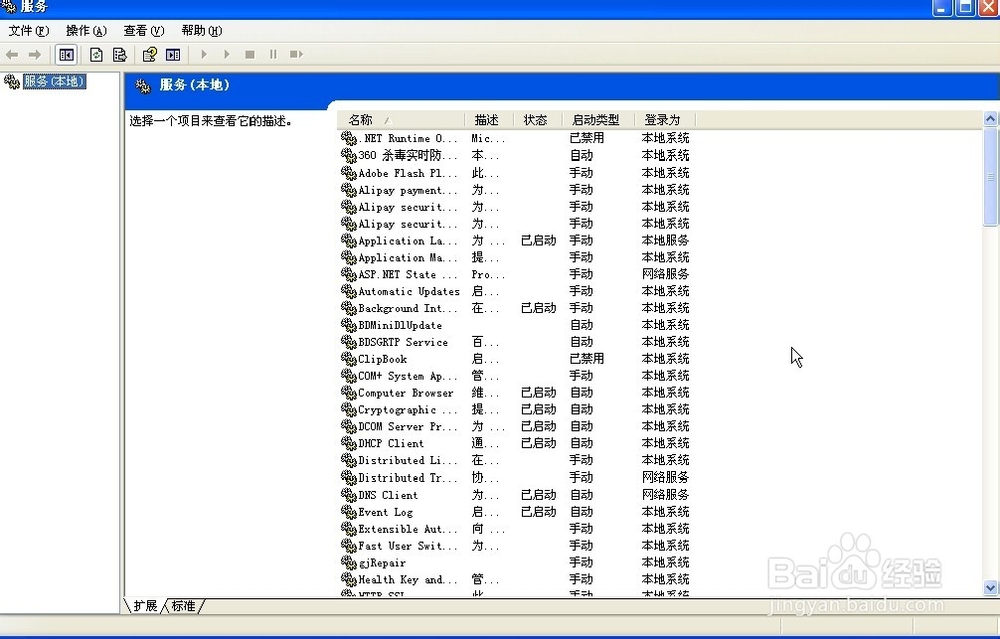This screenshot has height=639, width=1000.
Task: Click the Refresh toolbar icon
Action: pyautogui.click(x=96, y=55)
